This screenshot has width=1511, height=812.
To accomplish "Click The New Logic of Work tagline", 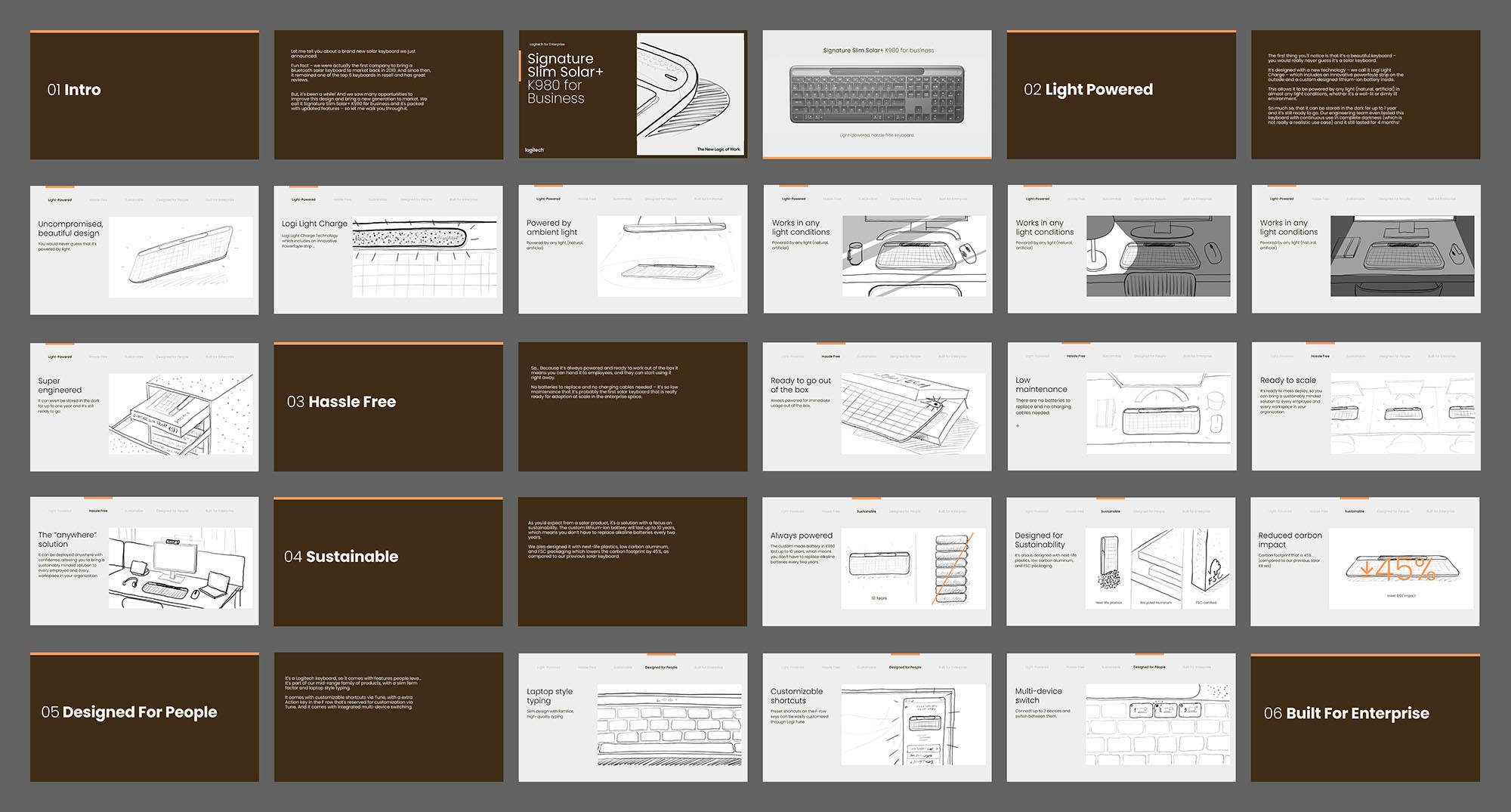I will (x=720, y=150).
